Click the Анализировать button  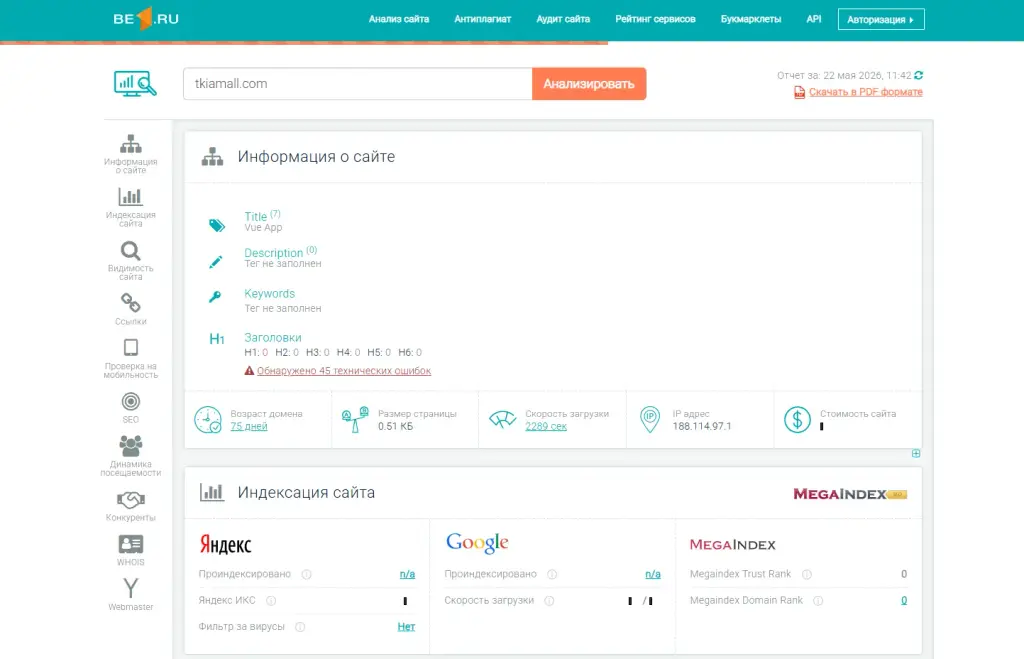pyautogui.click(x=589, y=84)
